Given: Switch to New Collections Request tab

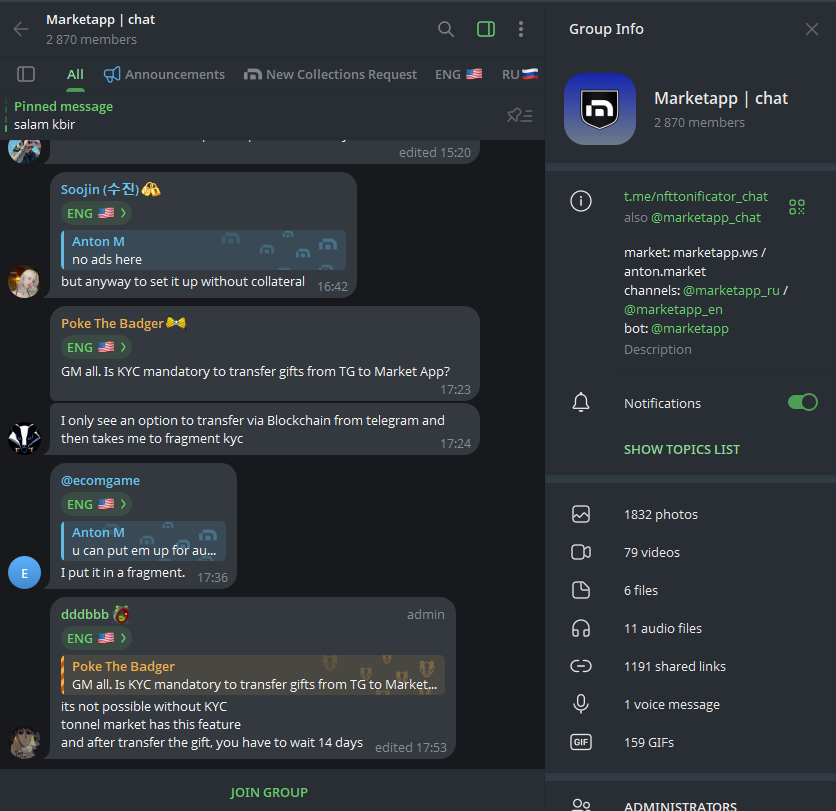Looking at the screenshot, I should pos(330,75).
